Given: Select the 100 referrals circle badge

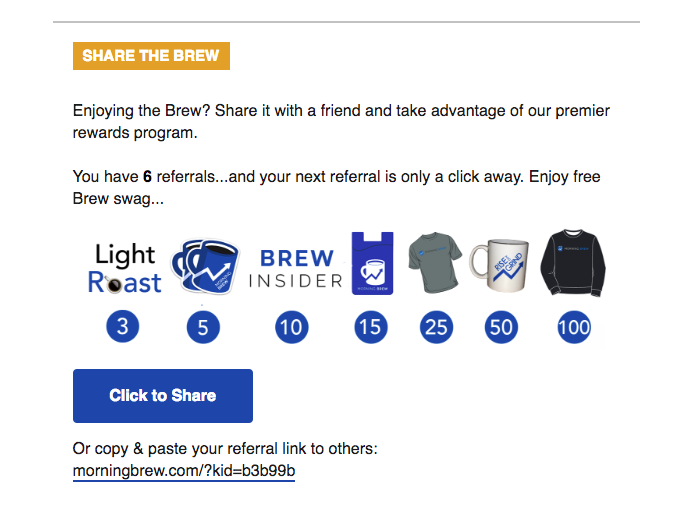Looking at the screenshot, I should pyautogui.click(x=574, y=328).
